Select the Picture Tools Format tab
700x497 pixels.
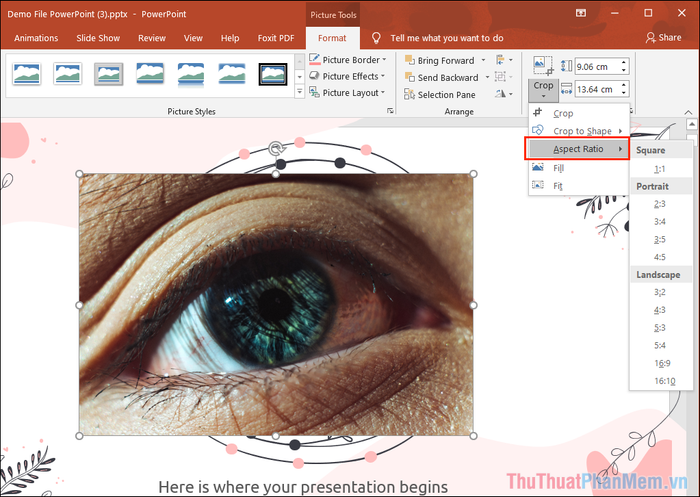(x=332, y=38)
